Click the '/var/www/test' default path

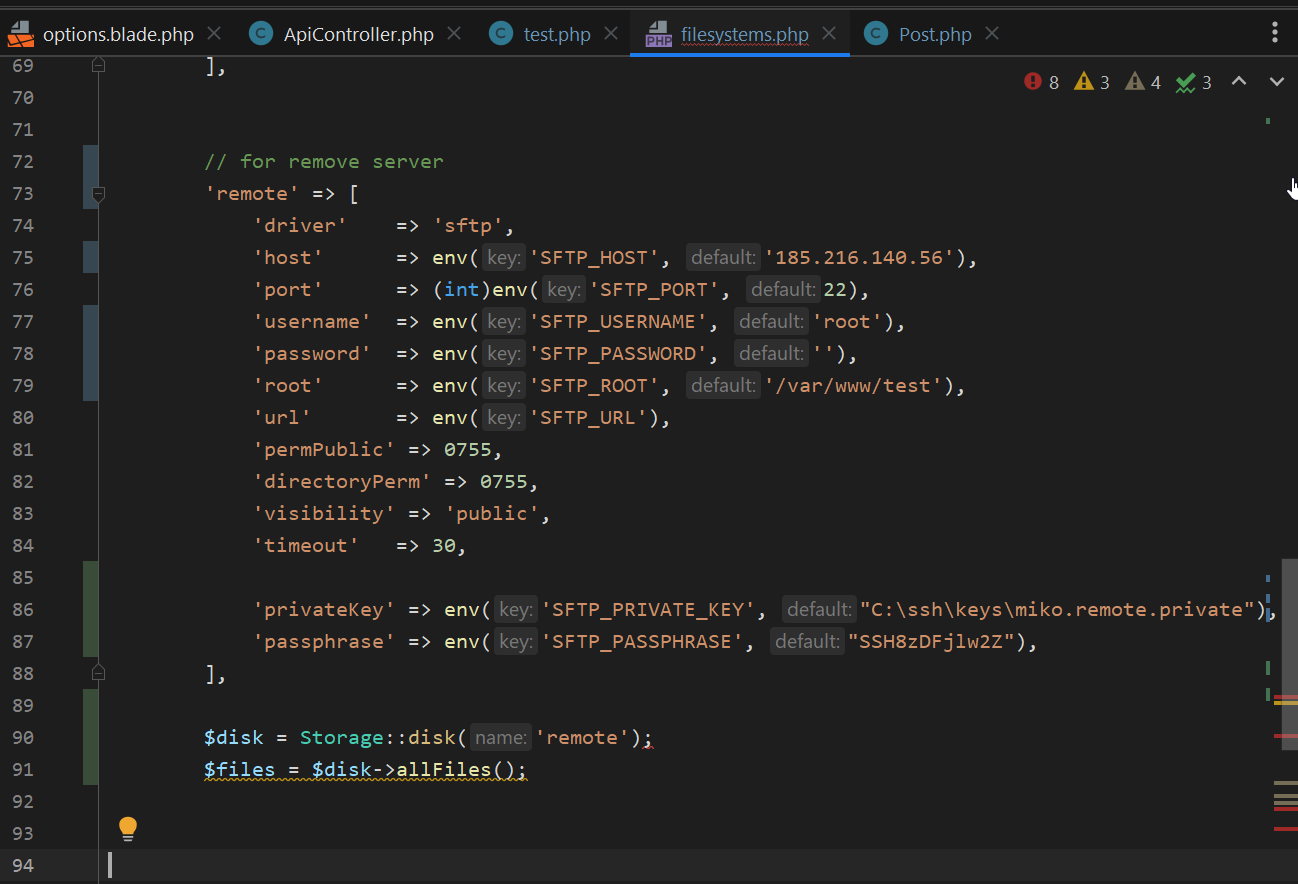coord(854,385)
